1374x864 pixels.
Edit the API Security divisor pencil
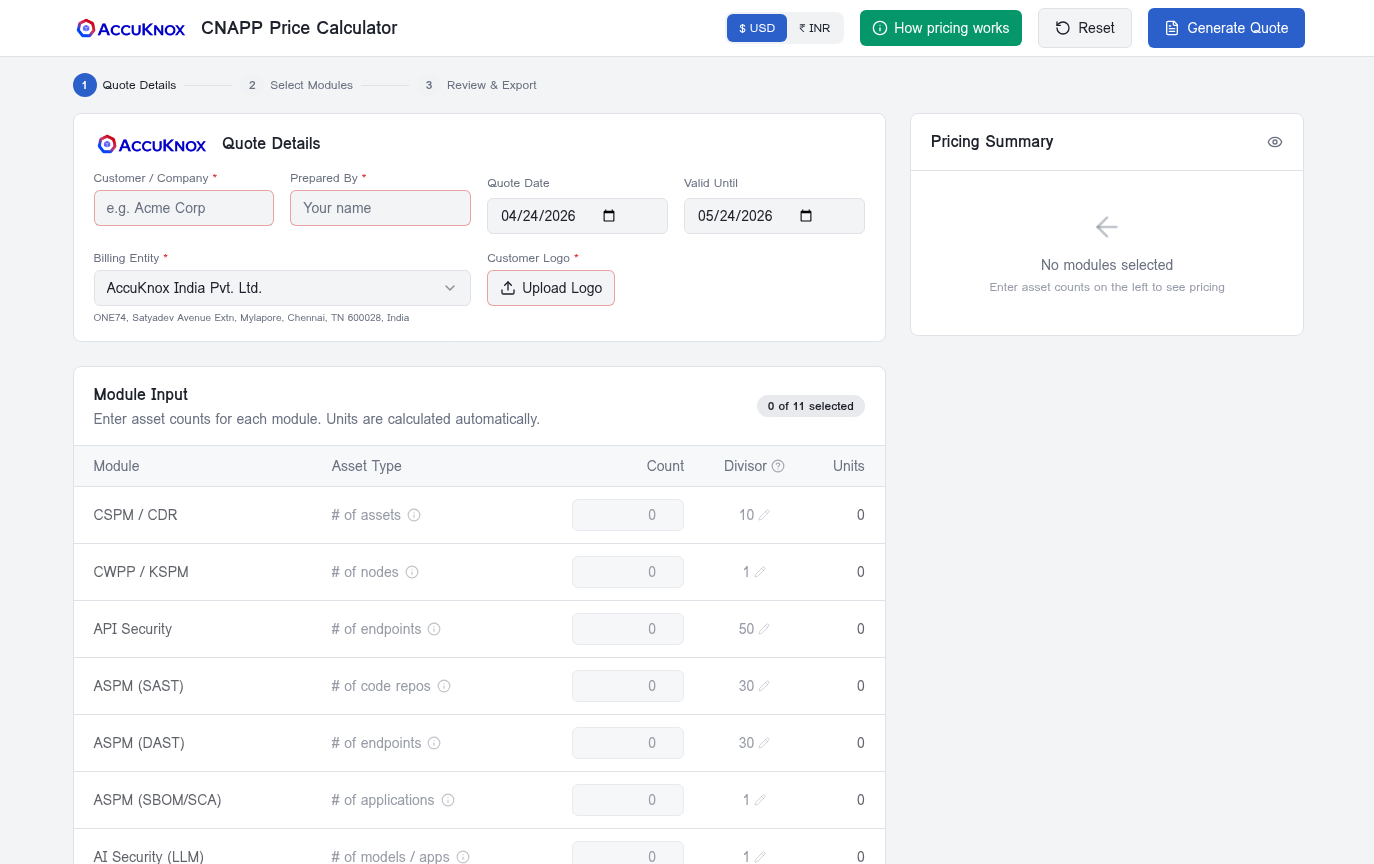pyautogui.click(x=764, y=629)
